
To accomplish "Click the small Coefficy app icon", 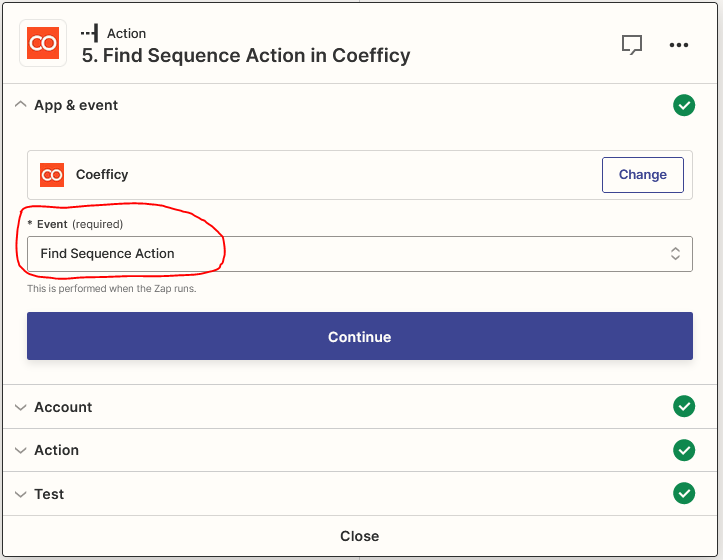I will [x=52, y=175].
